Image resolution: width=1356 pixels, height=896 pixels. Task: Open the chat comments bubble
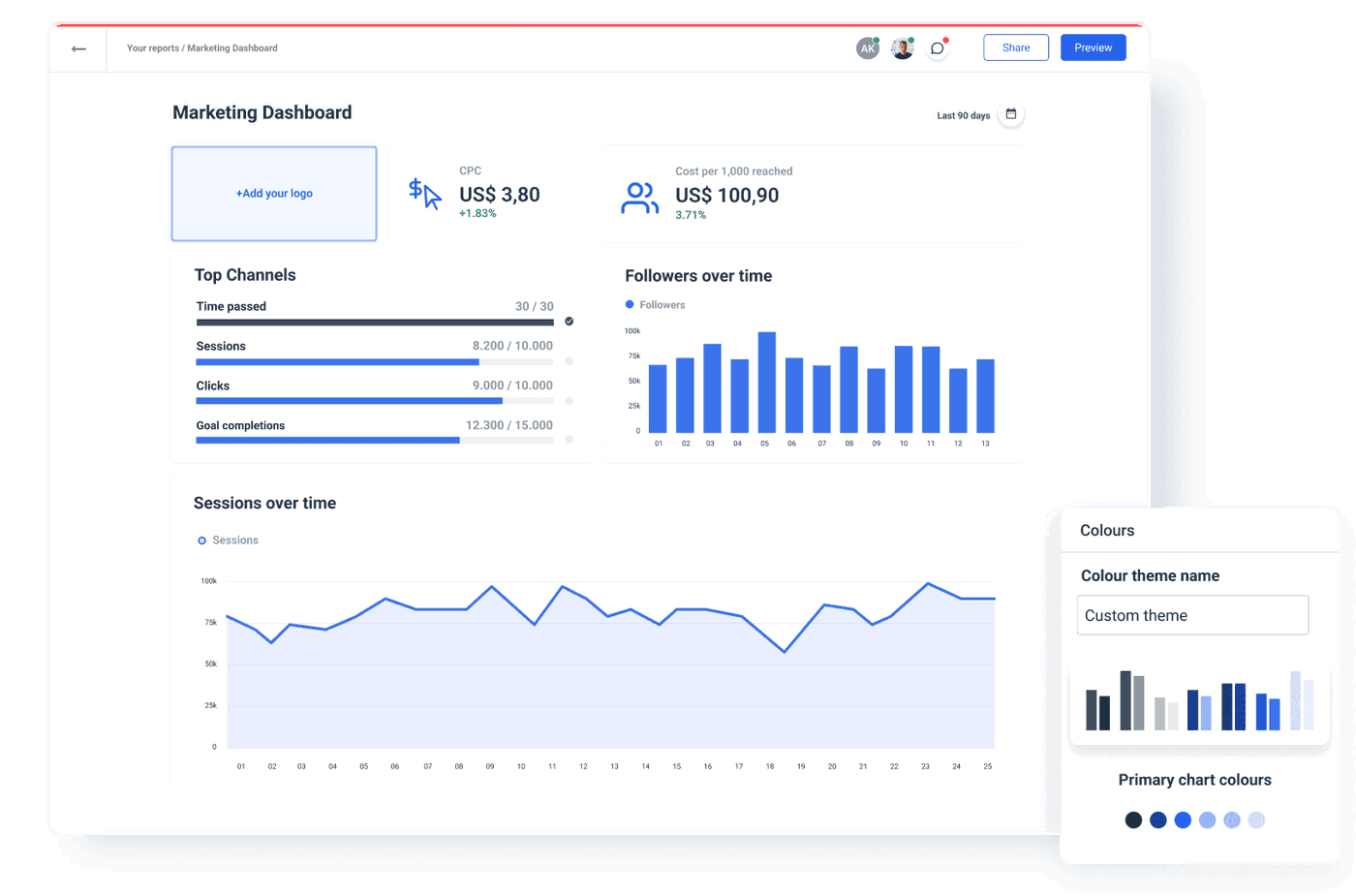pyautogui.click(x=937, y=46)
